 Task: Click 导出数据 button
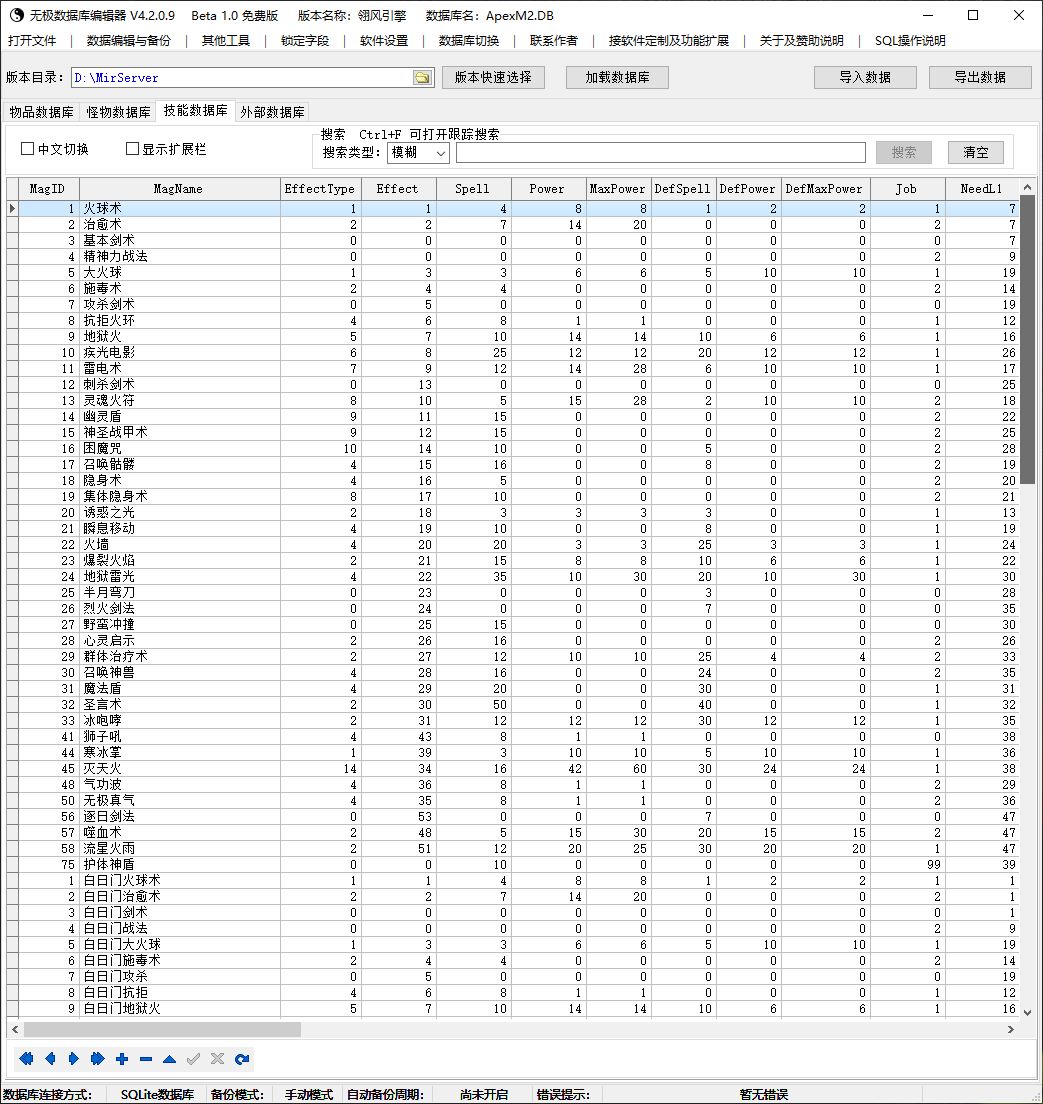coord(980,77)
